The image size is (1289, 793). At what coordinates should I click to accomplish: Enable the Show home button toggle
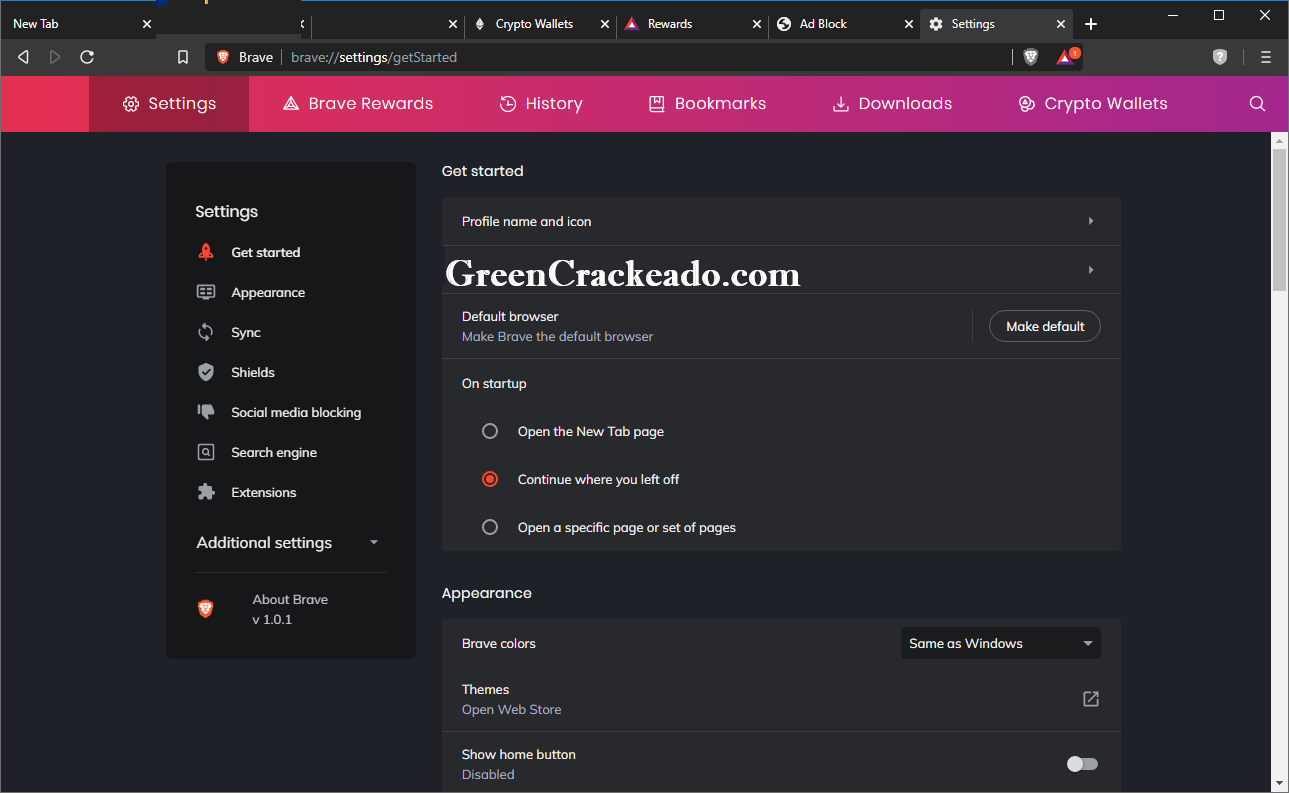1082,764
